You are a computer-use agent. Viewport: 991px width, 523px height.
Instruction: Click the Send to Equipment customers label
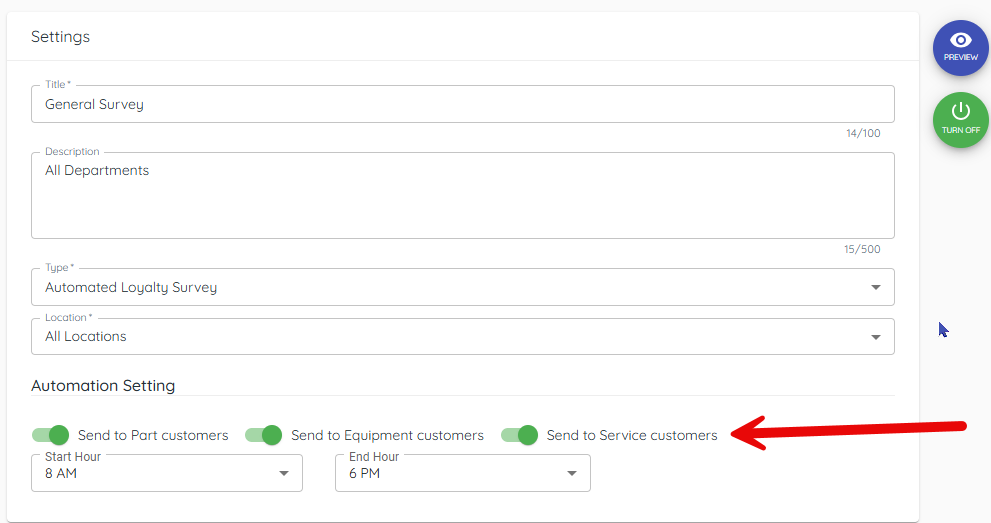click(387, 436)
